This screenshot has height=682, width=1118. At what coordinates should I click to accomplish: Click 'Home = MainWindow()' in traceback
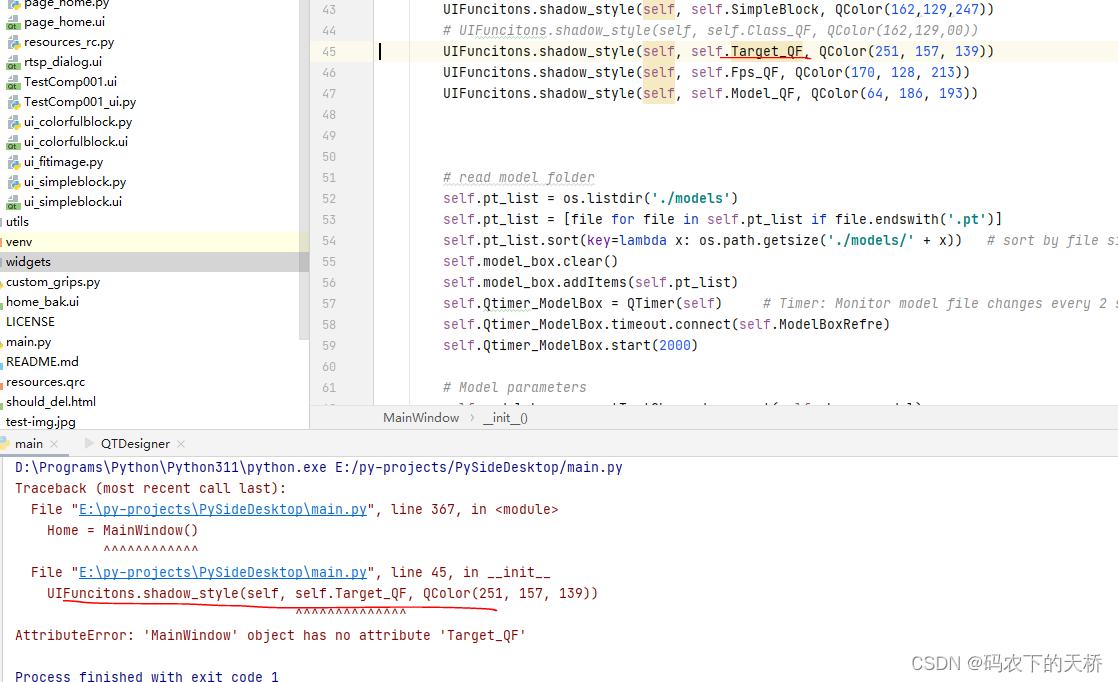[122, 530]
